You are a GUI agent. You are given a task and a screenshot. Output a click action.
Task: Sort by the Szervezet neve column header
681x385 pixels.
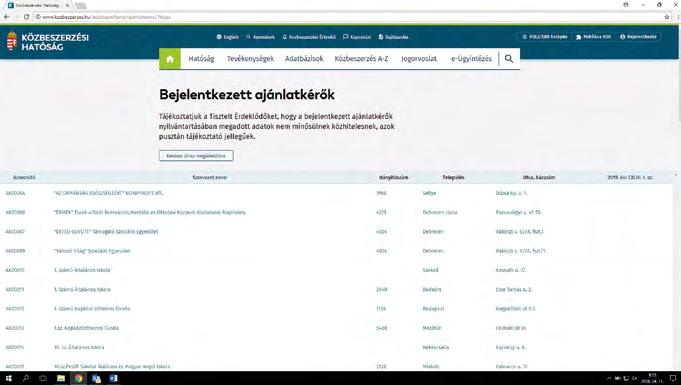pyautogui.click(x=209, y=177)
